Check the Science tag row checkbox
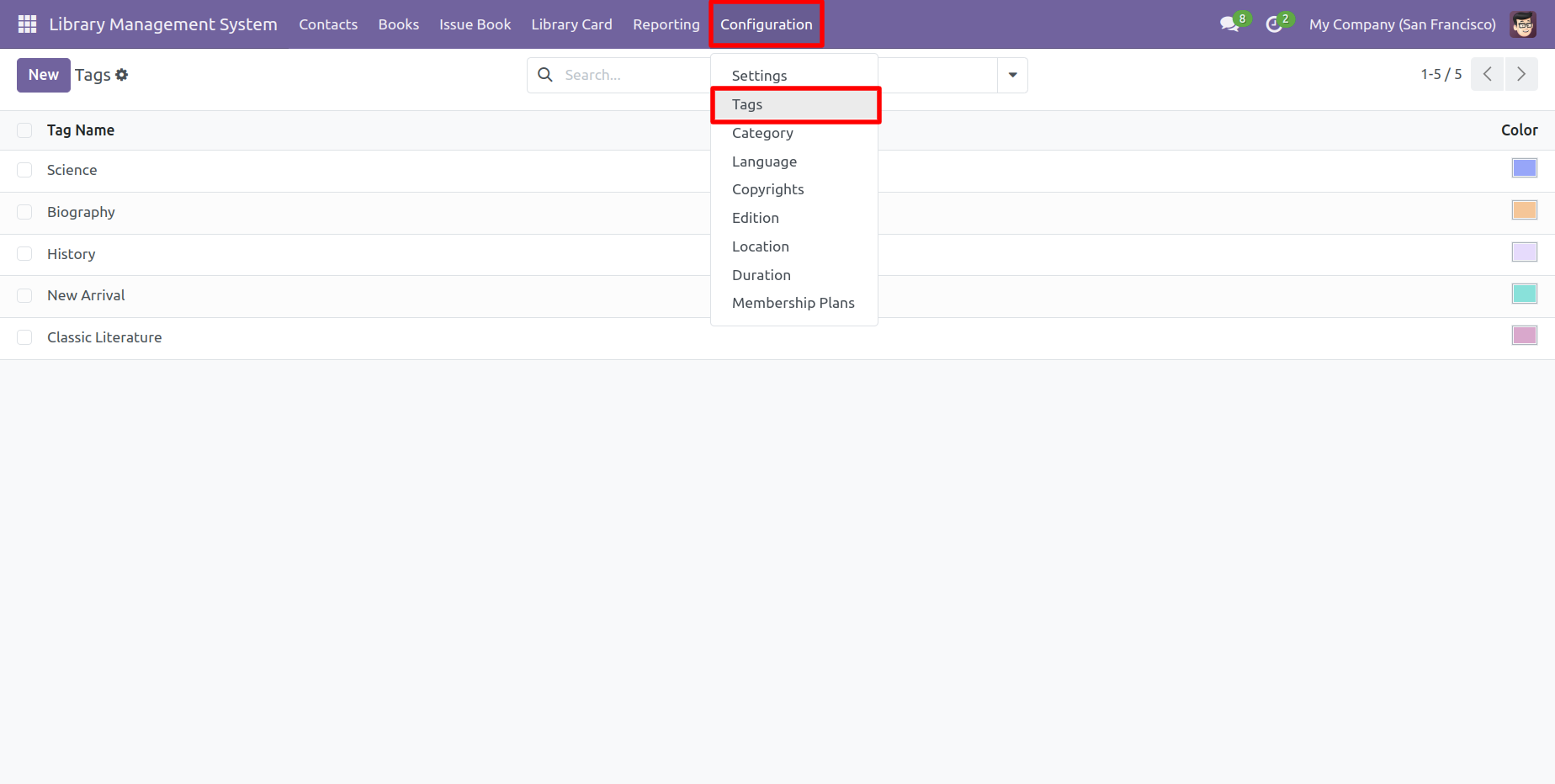 click(24, 170)
